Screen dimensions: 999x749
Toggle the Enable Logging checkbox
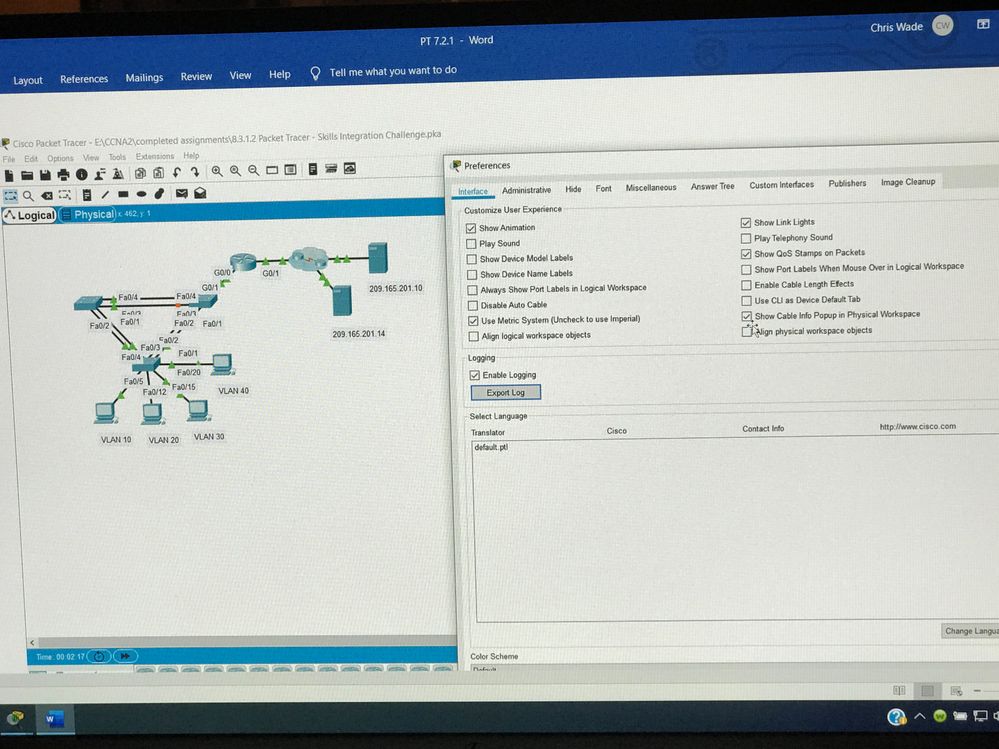[474, 376]
